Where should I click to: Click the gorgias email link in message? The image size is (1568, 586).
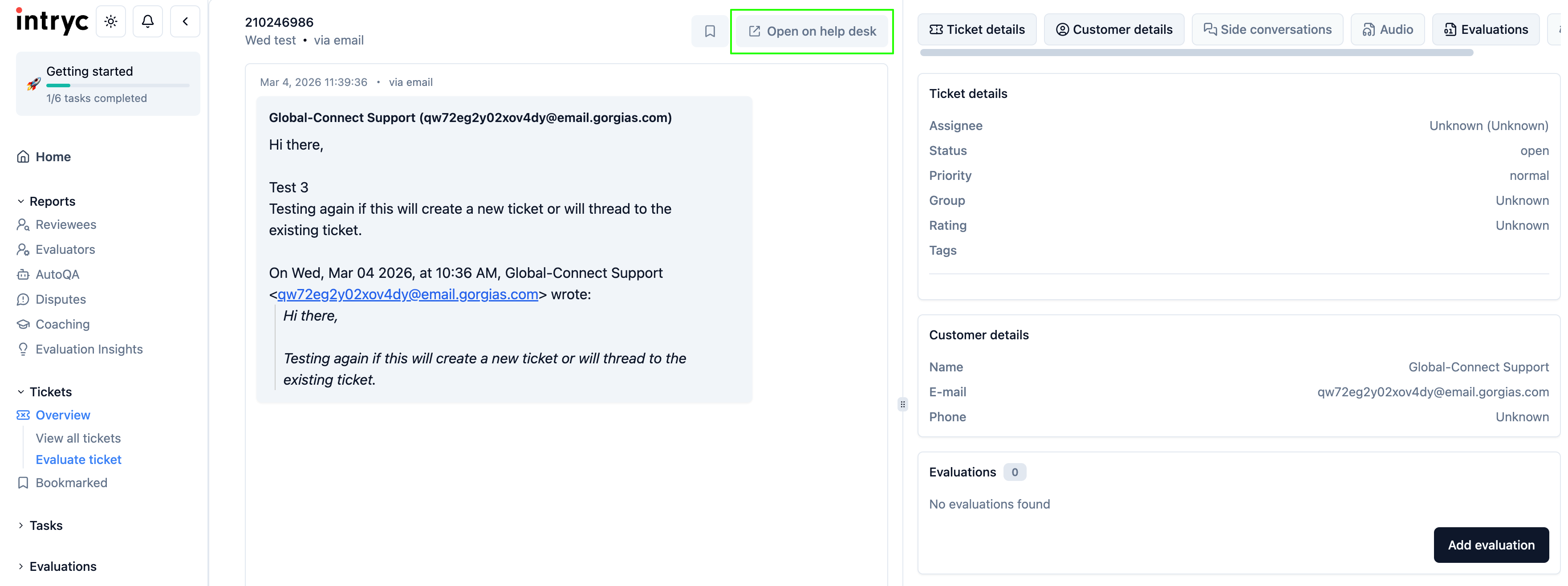point(407,294)
